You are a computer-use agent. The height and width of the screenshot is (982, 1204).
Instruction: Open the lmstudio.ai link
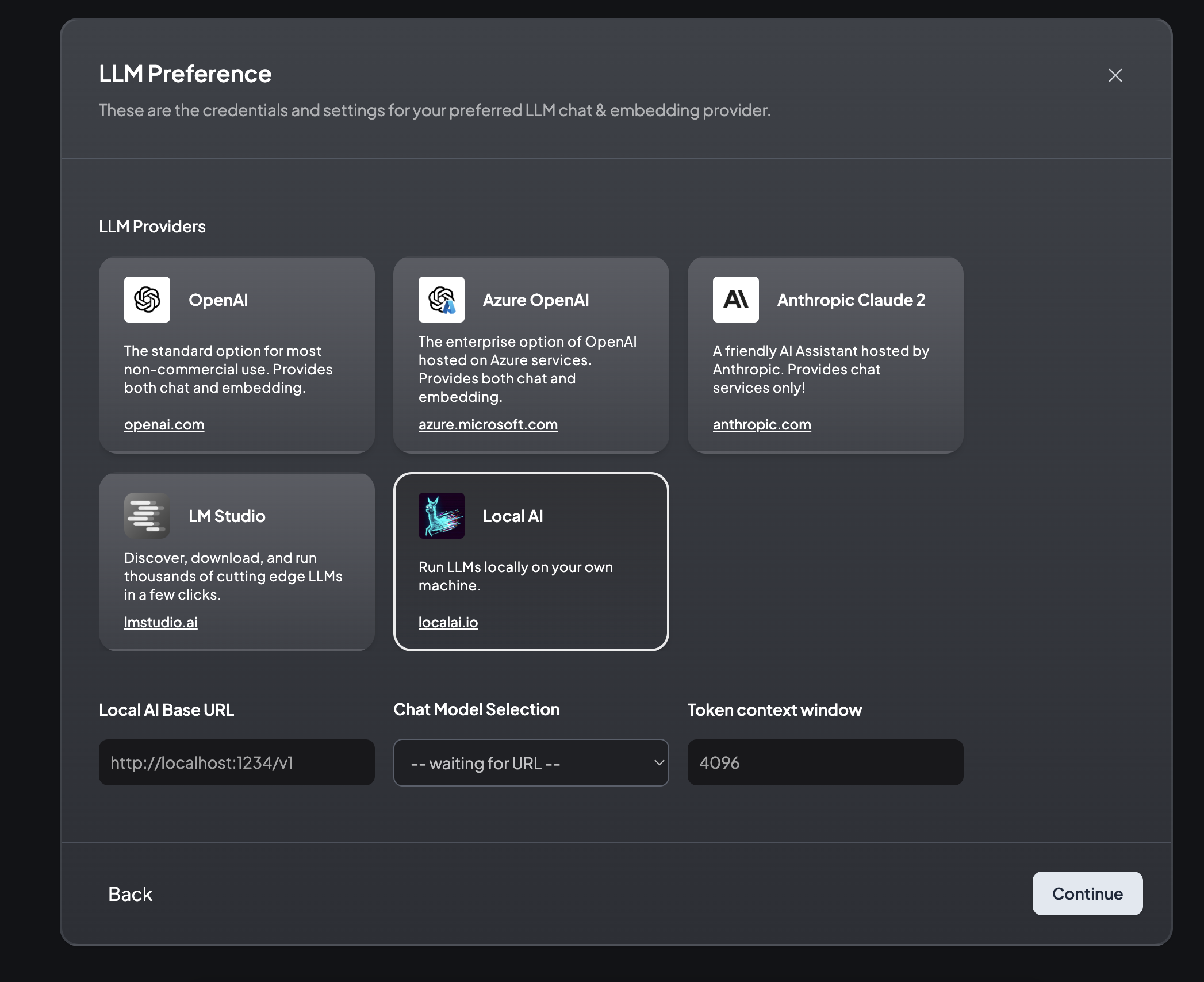161,622
